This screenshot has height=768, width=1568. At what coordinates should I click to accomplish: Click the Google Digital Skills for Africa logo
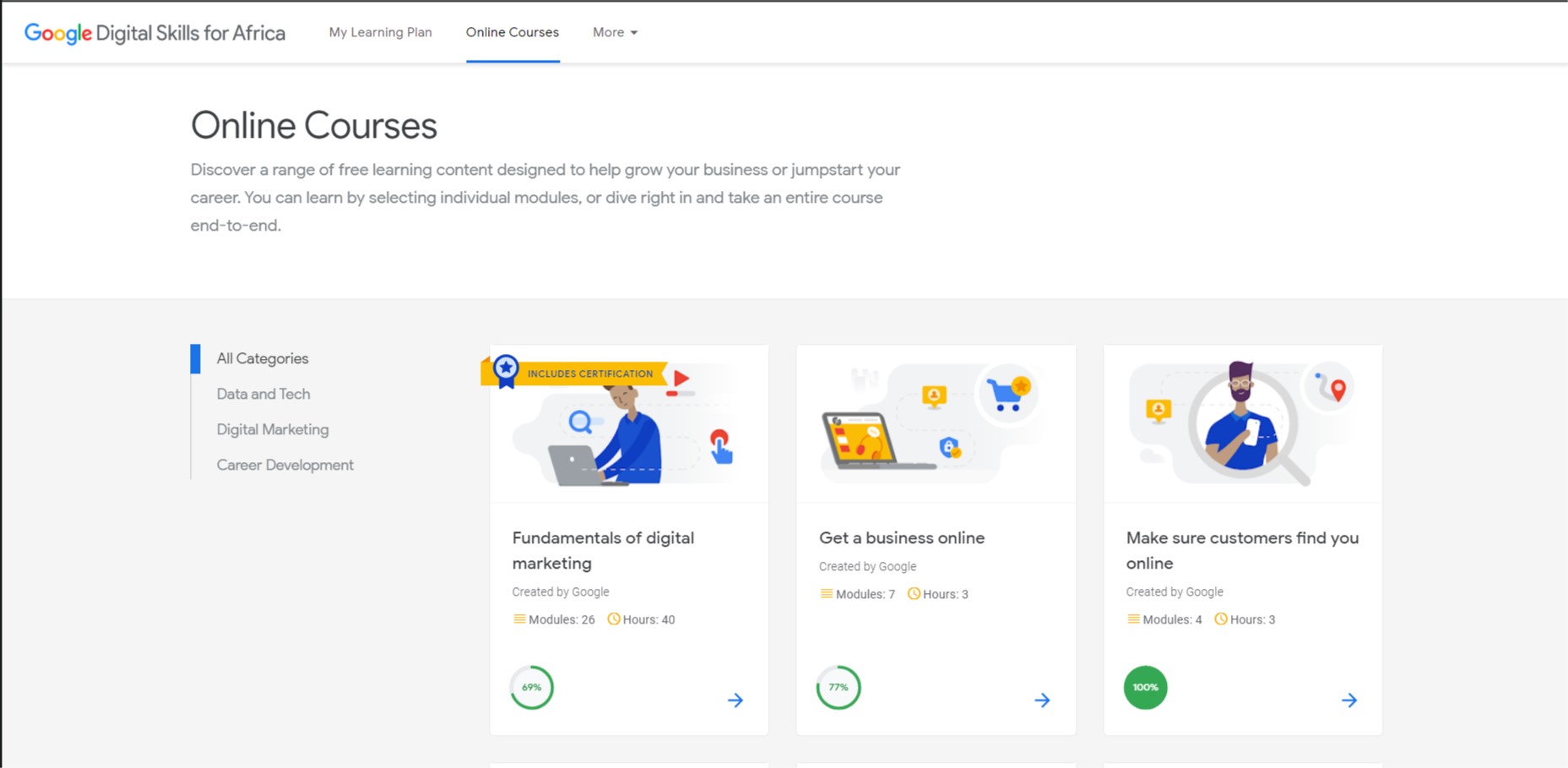point(155,33)
